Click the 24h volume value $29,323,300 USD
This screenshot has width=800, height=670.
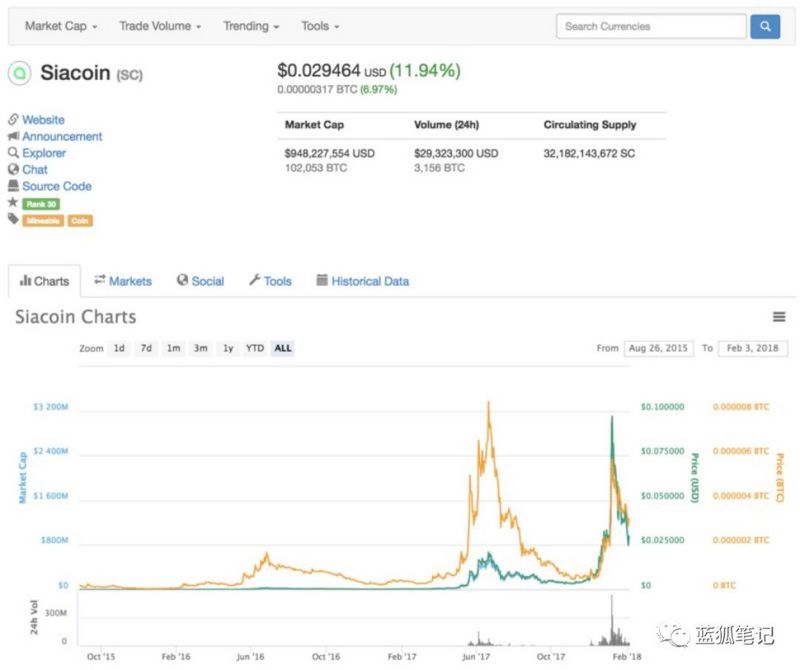tap(456, 154)
